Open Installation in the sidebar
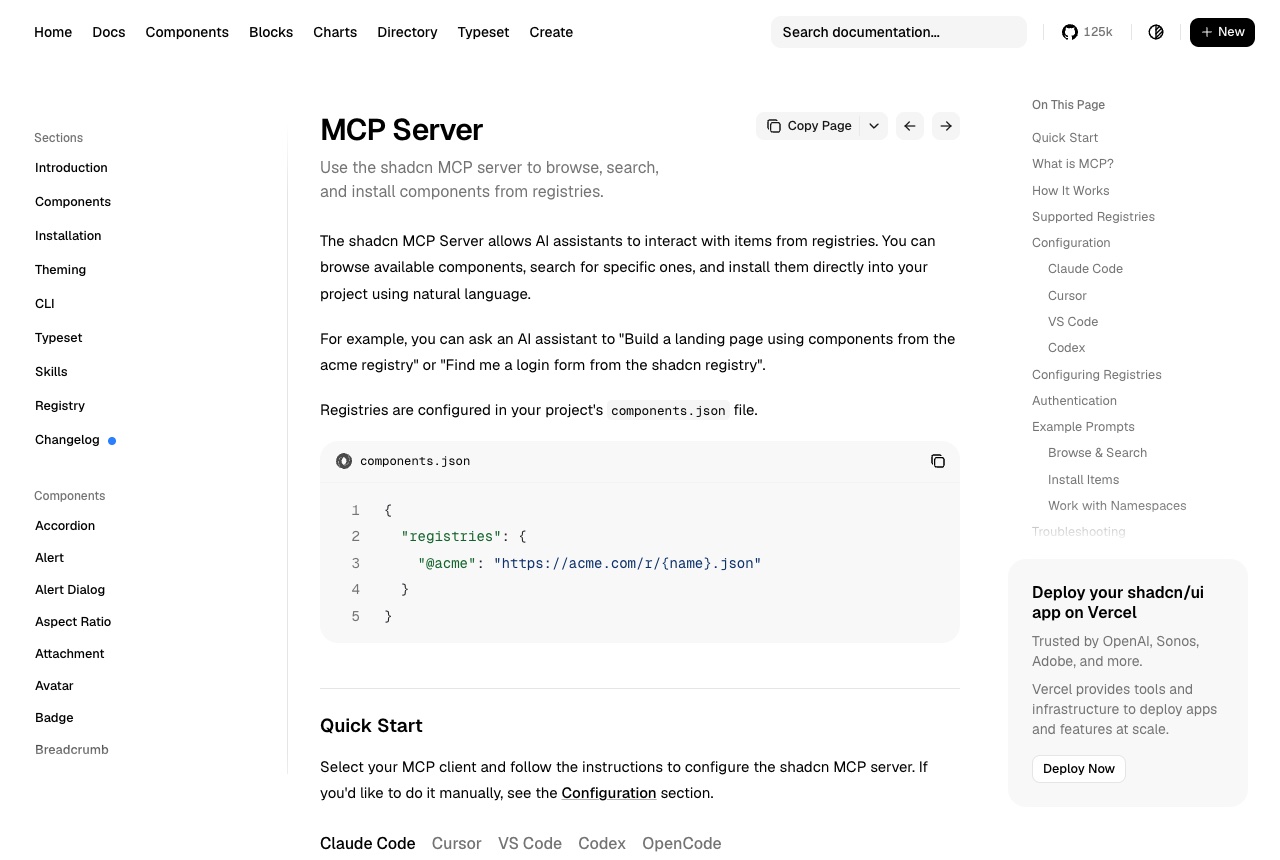This screenshot has height=860, width=1280. (68, 236)
